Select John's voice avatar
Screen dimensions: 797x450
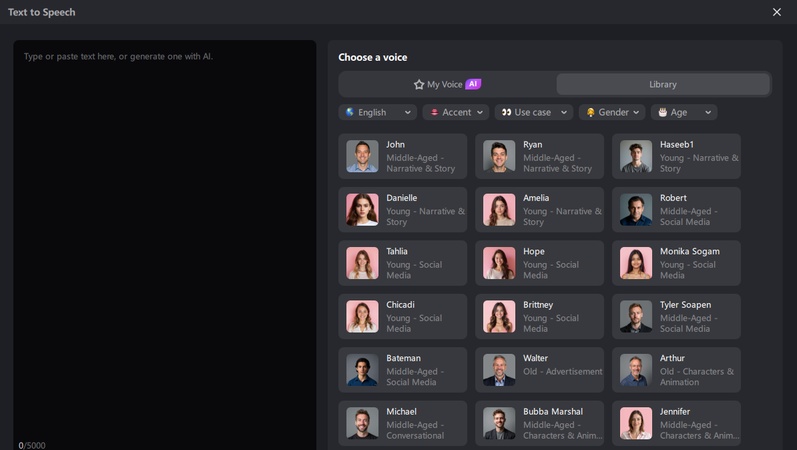(x=362, y=156)
